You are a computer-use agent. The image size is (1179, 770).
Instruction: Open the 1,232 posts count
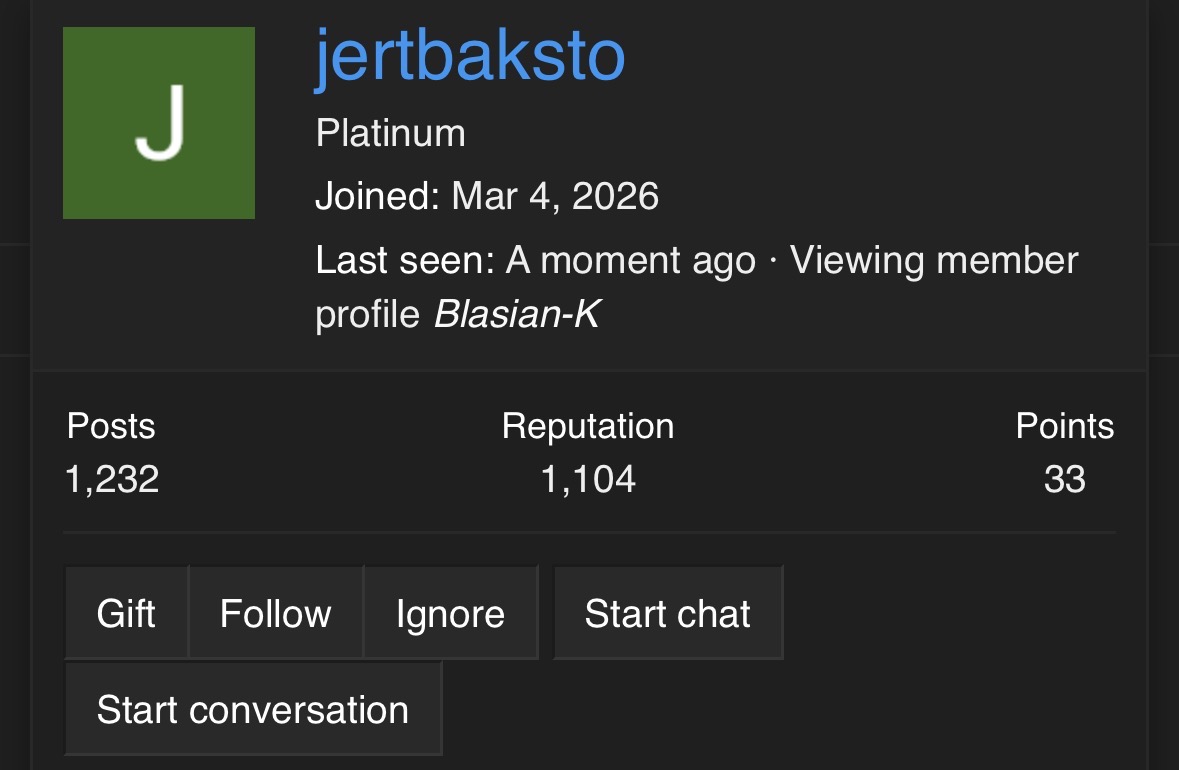[x=112, y=479]
